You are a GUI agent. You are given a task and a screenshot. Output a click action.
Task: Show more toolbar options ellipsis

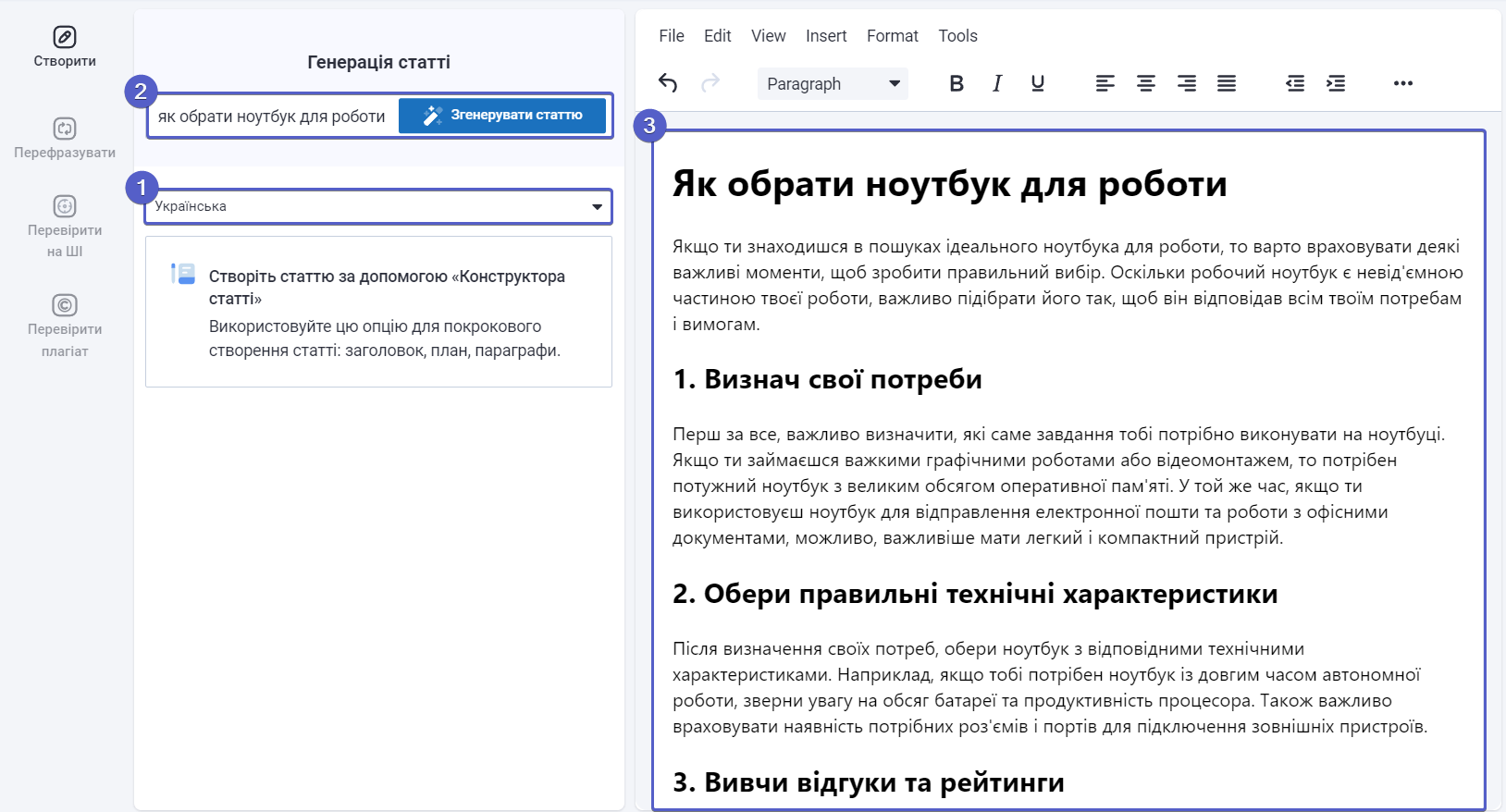tap(1403, 83)
